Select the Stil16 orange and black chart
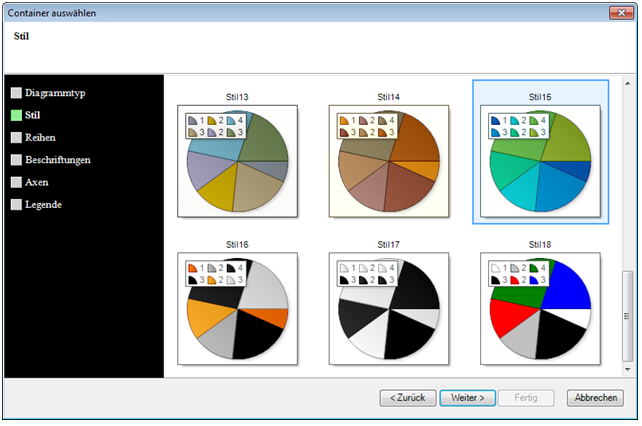This screenshot has height=426, width=642. tap(236, 309)
